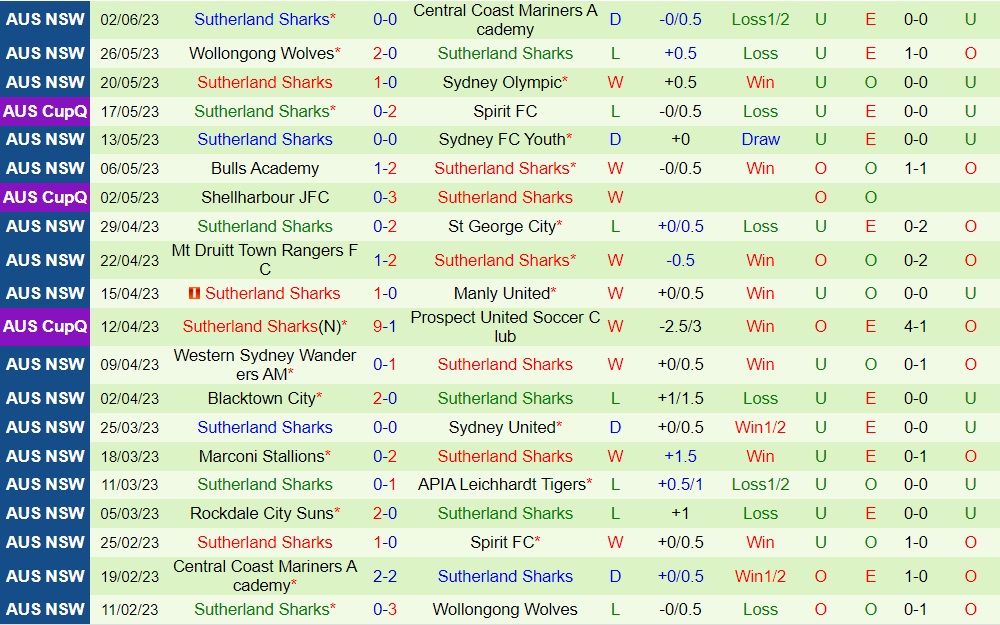Open Rockdale City Suns team link
The width and height of the screenshot is (1000, 625).
pyautogui.click(x=261, y=513)
